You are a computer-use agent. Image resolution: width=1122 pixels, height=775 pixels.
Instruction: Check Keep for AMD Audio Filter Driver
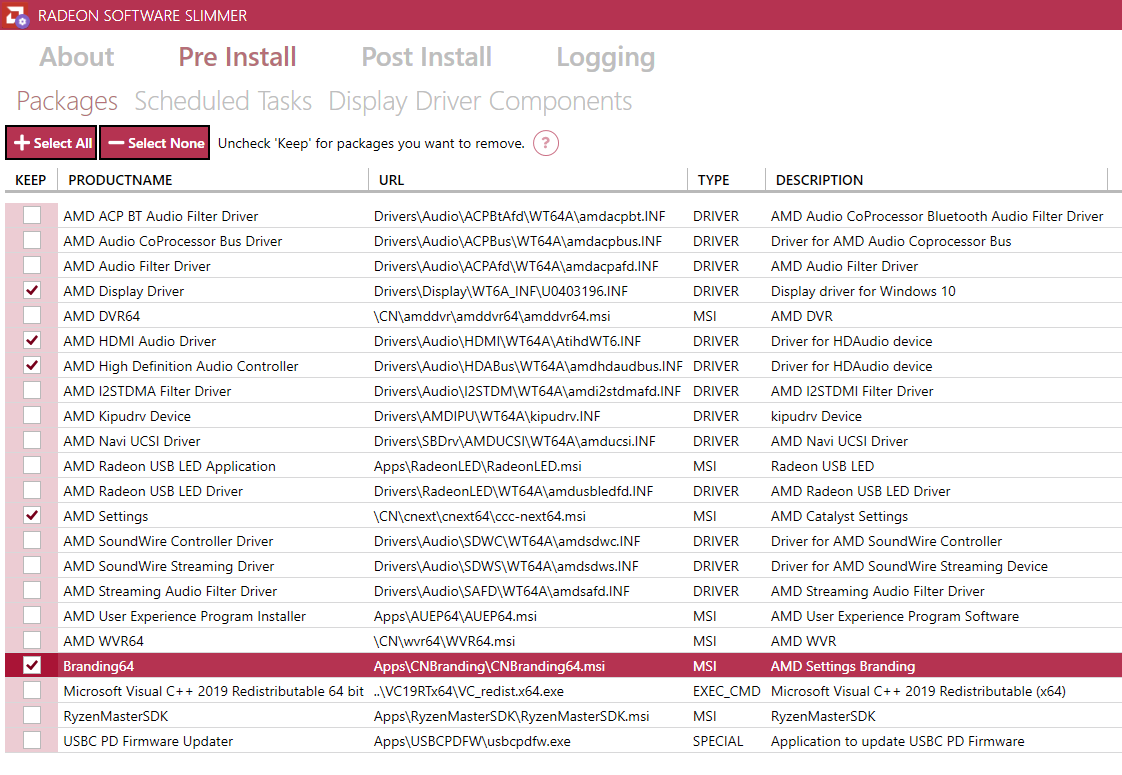(31, 265)
